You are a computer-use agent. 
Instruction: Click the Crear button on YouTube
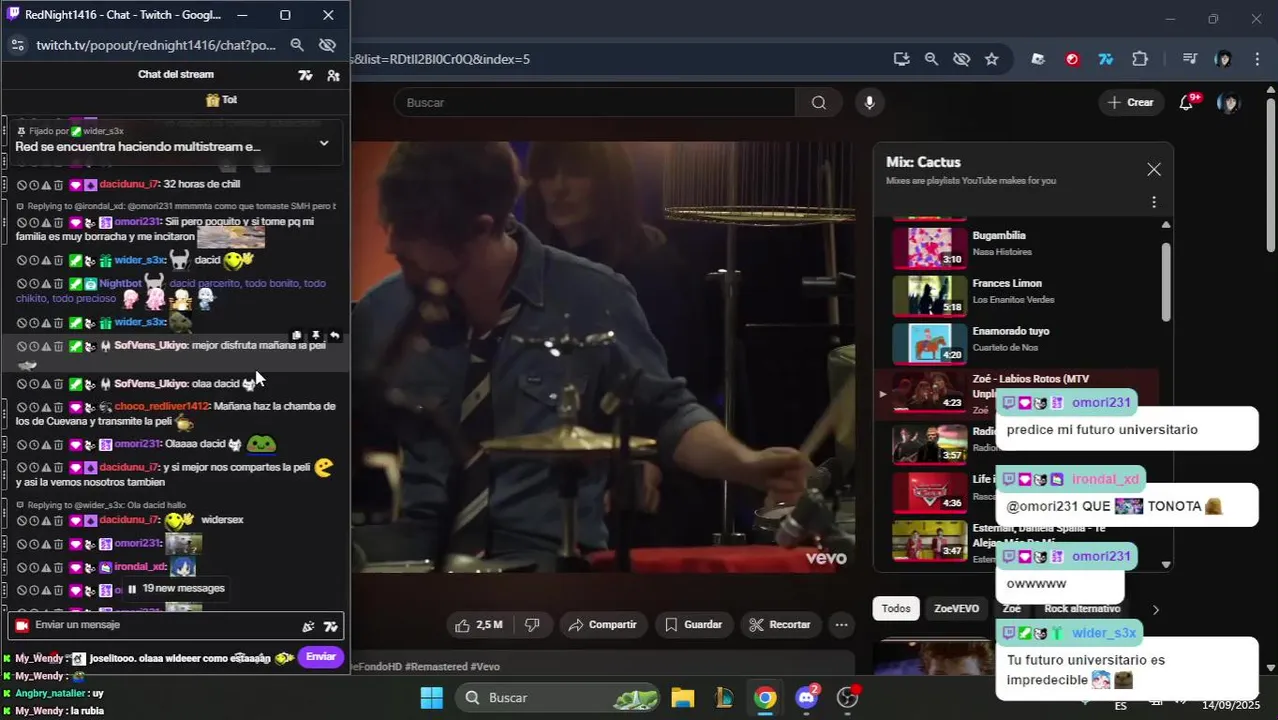pyautogui.click(x=1131, y=102)
